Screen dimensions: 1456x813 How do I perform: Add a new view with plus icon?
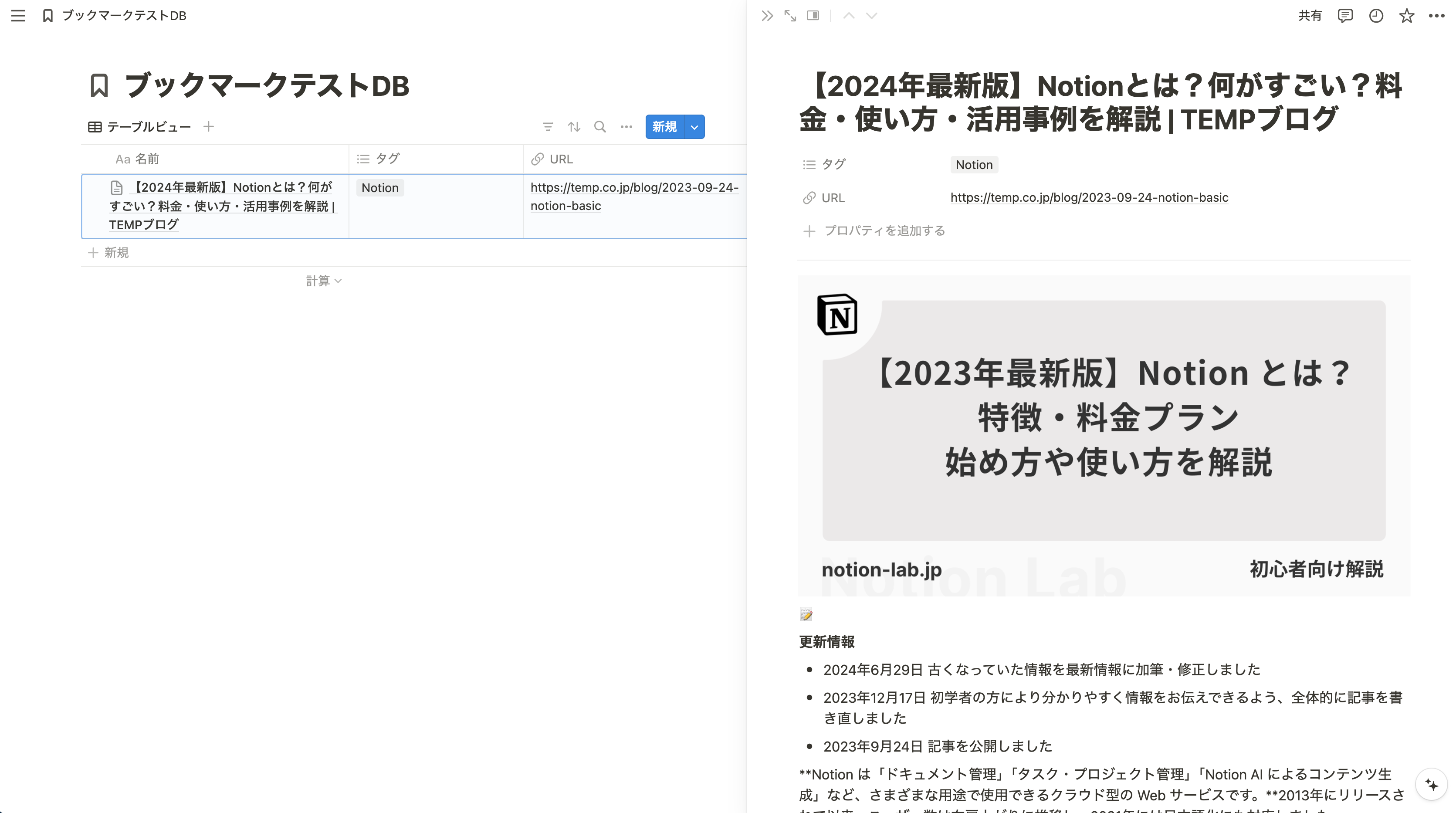pyautogui.click(x=209, y=127)
